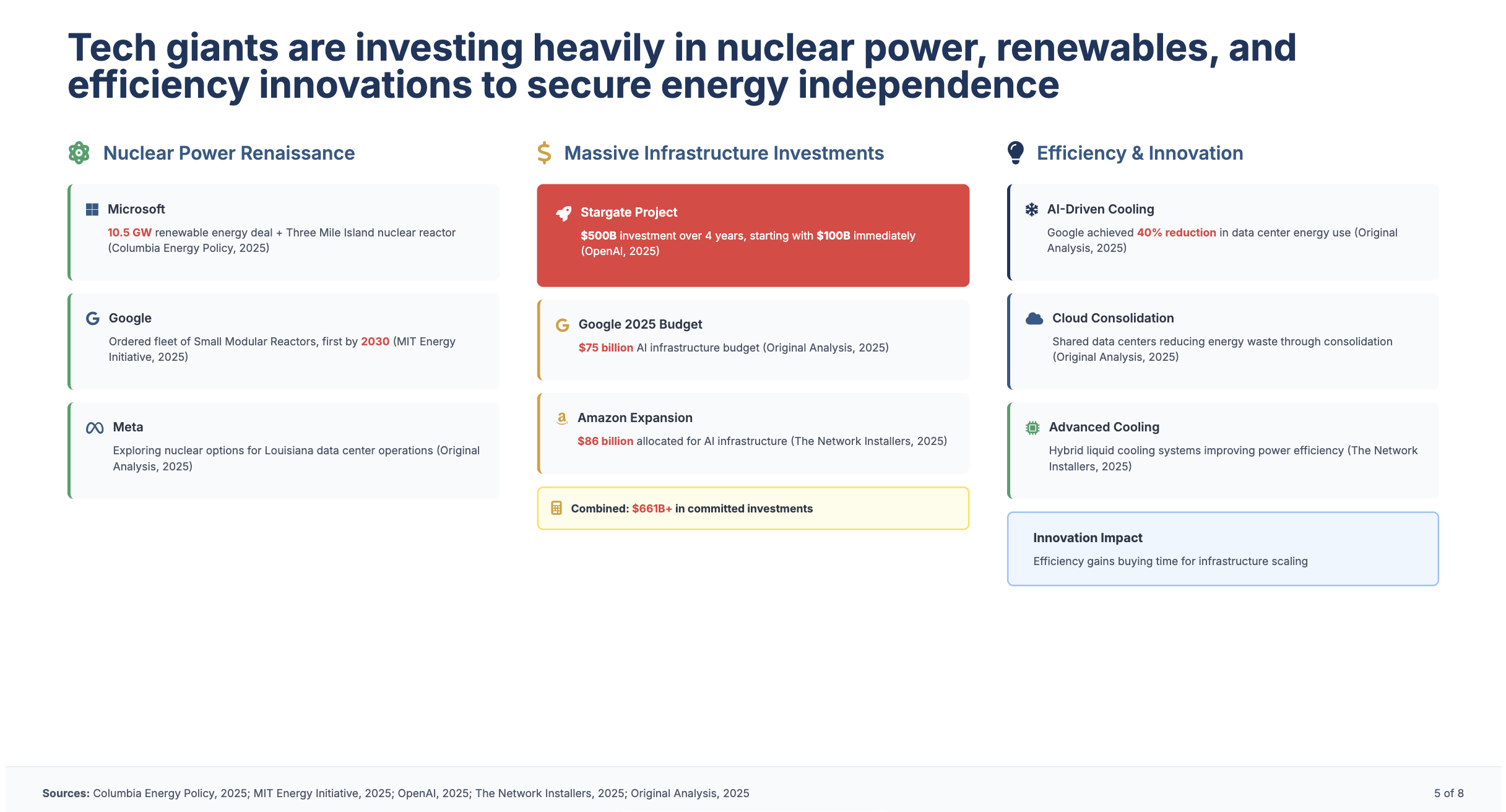
Task: Click the Amazon Expansion title
Action: (634, 418)
